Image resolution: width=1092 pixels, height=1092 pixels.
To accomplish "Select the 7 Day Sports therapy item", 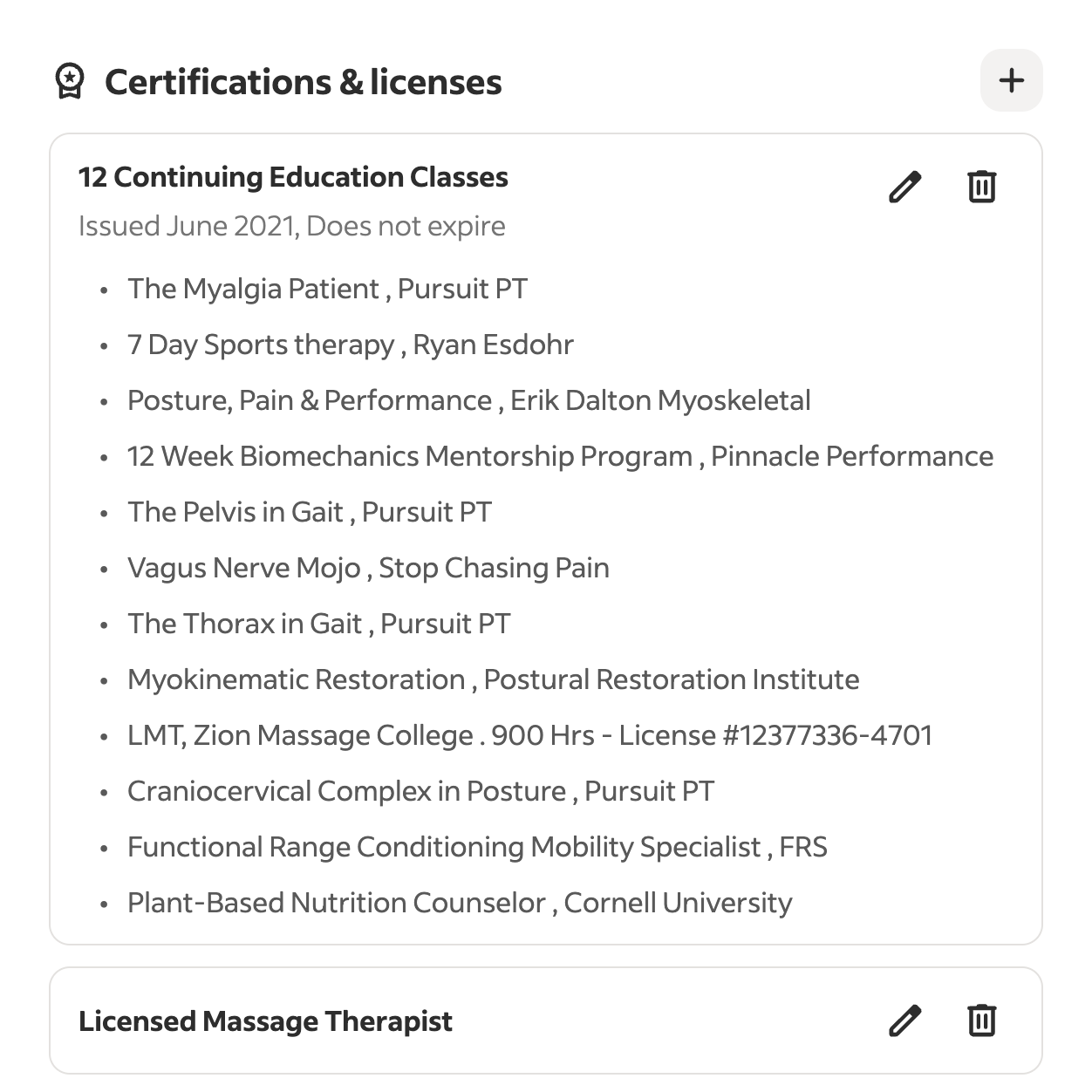I will 350,345.
